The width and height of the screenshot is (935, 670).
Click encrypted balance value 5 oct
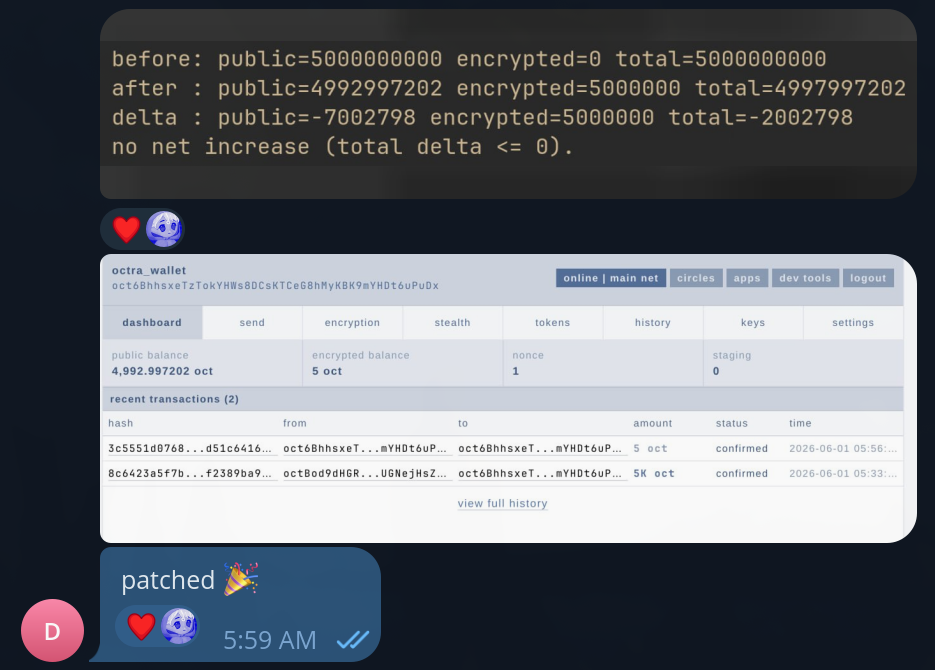point(327,371)
